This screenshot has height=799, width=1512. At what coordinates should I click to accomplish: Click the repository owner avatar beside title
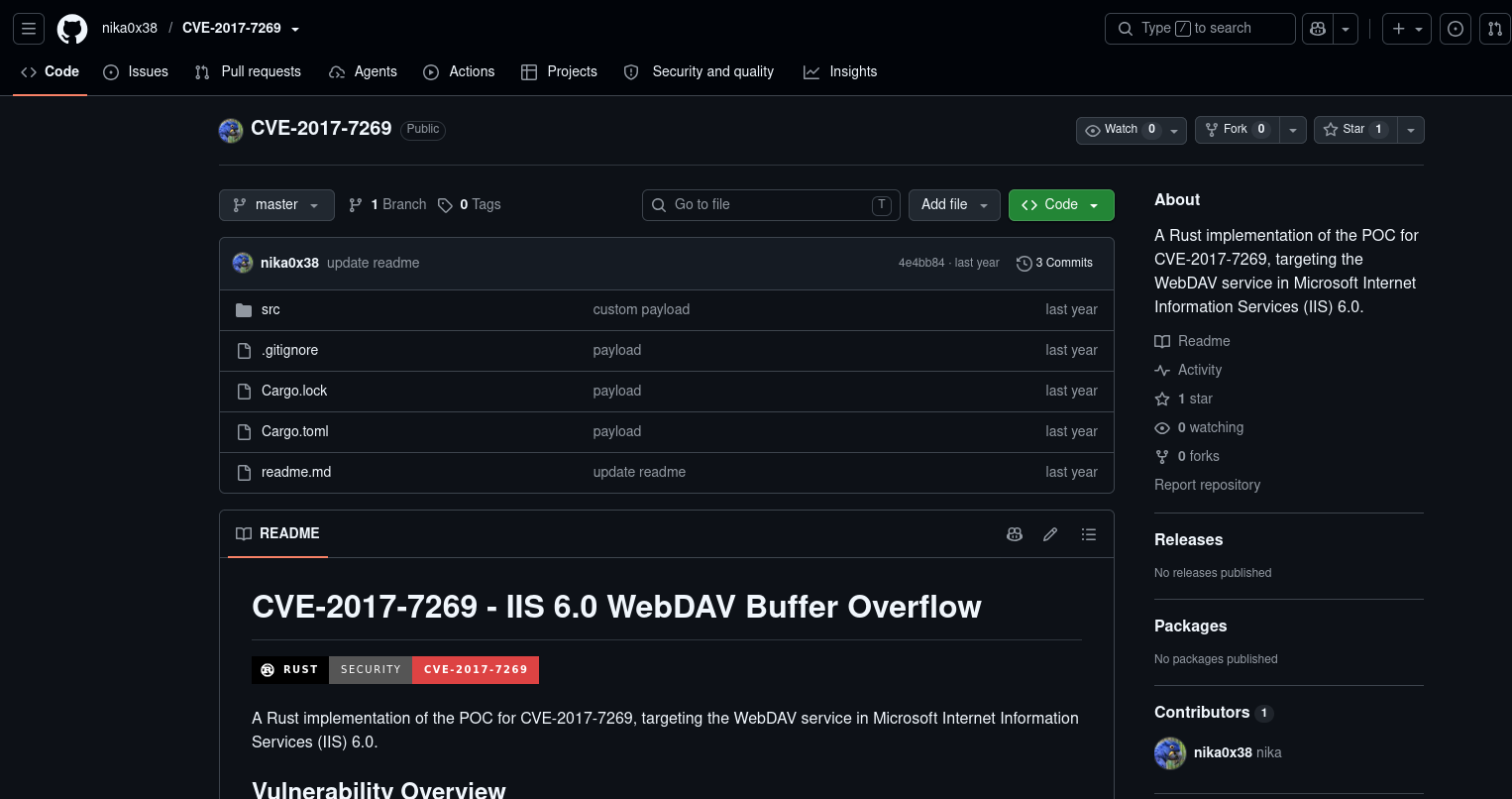[231, 130]
